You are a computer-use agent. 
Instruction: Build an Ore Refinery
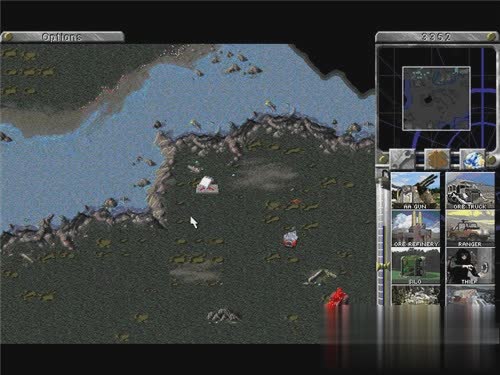point(415,228)
